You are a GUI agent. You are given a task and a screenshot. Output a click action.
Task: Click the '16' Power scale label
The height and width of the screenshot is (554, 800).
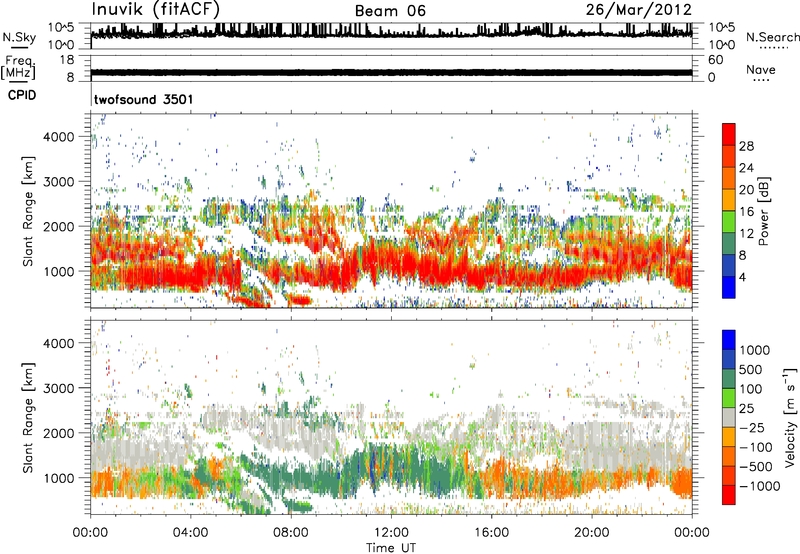(746, 212)
